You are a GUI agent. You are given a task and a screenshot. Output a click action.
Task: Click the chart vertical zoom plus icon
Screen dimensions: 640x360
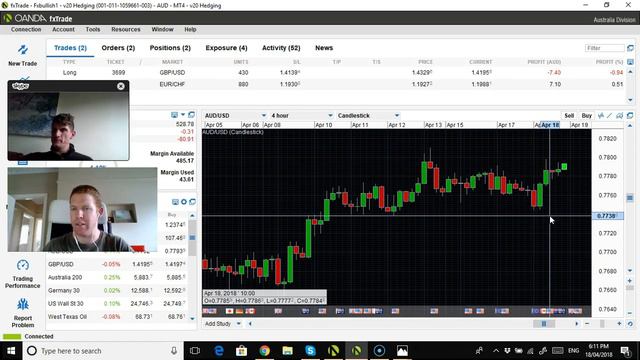[630, 281]
